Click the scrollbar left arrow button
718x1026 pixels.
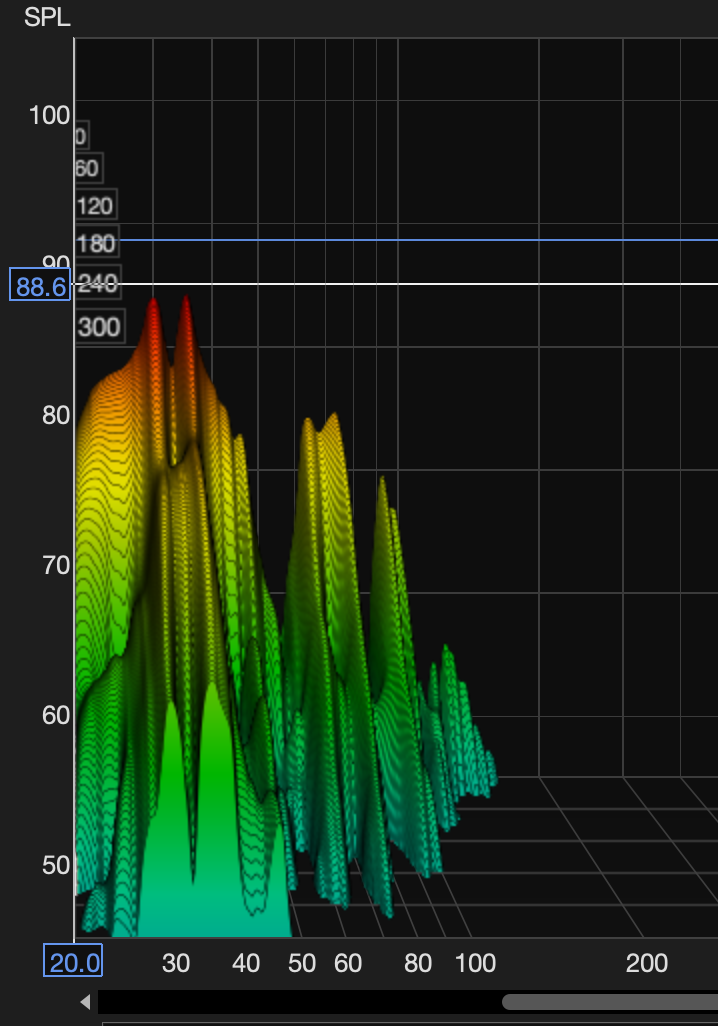85,1002
